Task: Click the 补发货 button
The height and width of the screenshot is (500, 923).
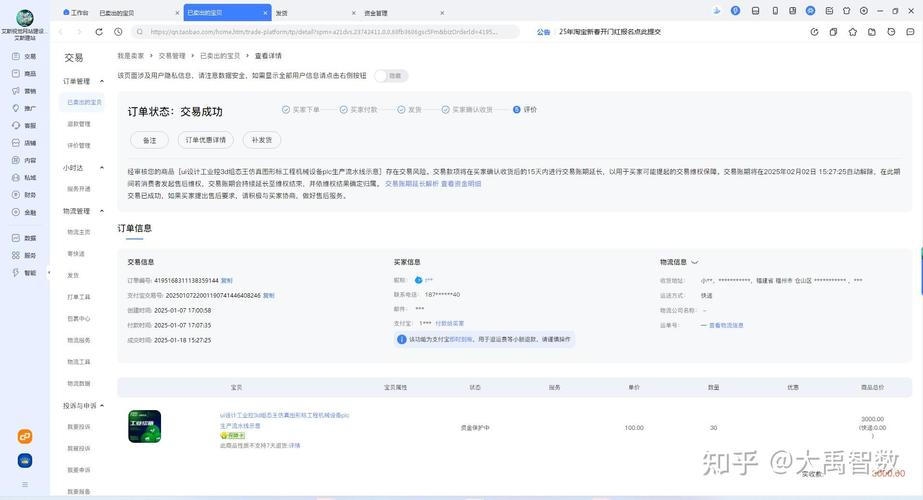Action: coord(262,140)
